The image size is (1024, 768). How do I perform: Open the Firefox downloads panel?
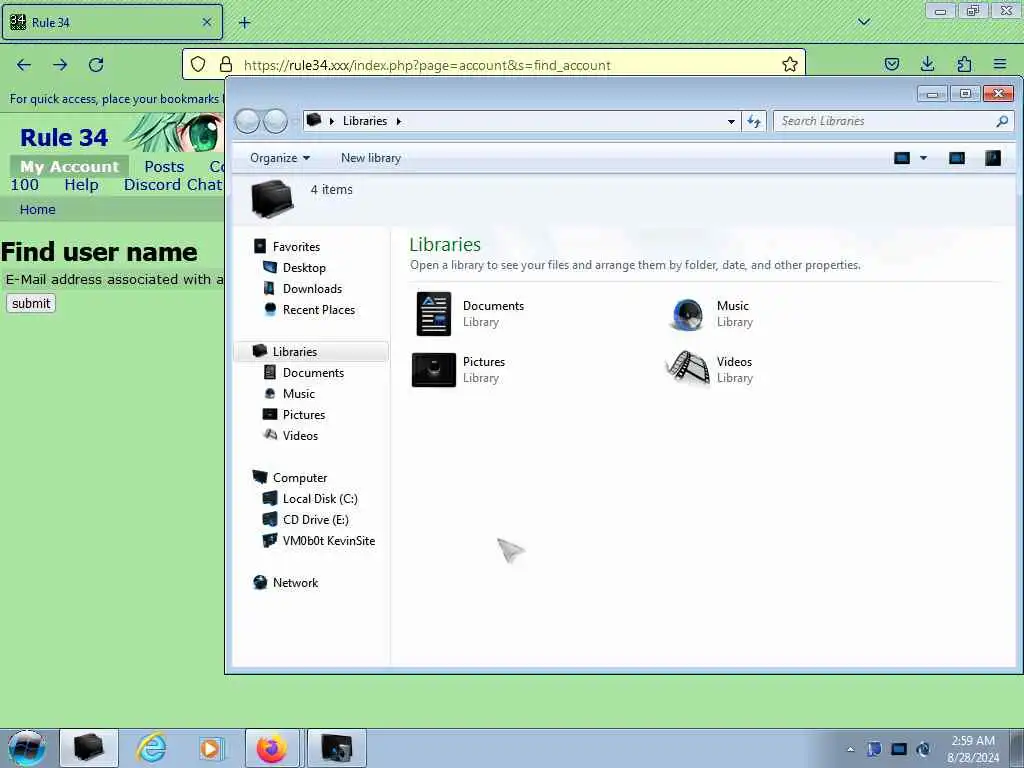[927, 64]
